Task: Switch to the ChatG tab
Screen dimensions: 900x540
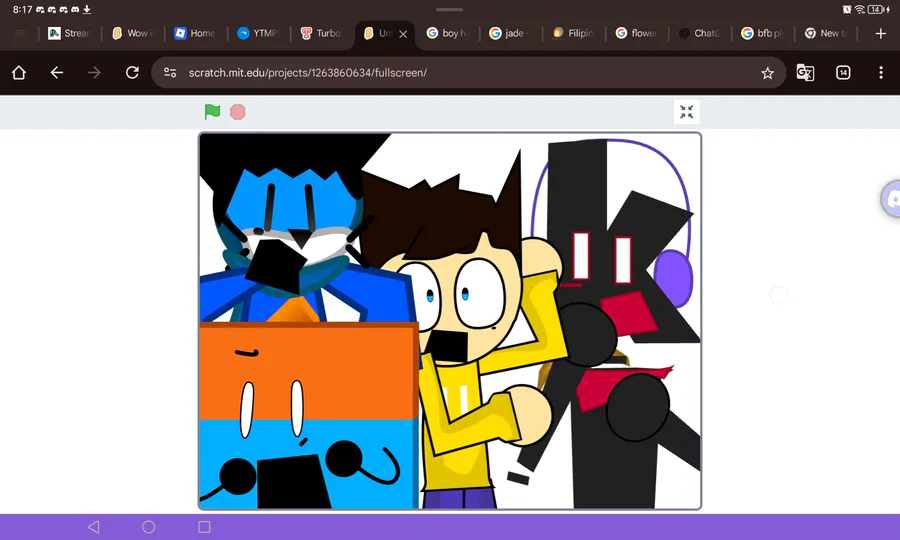Action: (700, 33)
